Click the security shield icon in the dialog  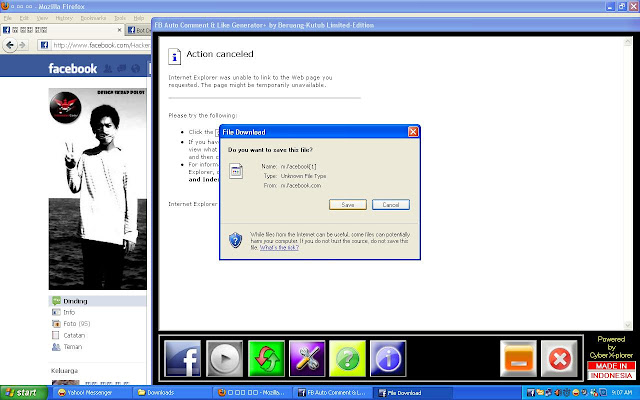[236, 240]
